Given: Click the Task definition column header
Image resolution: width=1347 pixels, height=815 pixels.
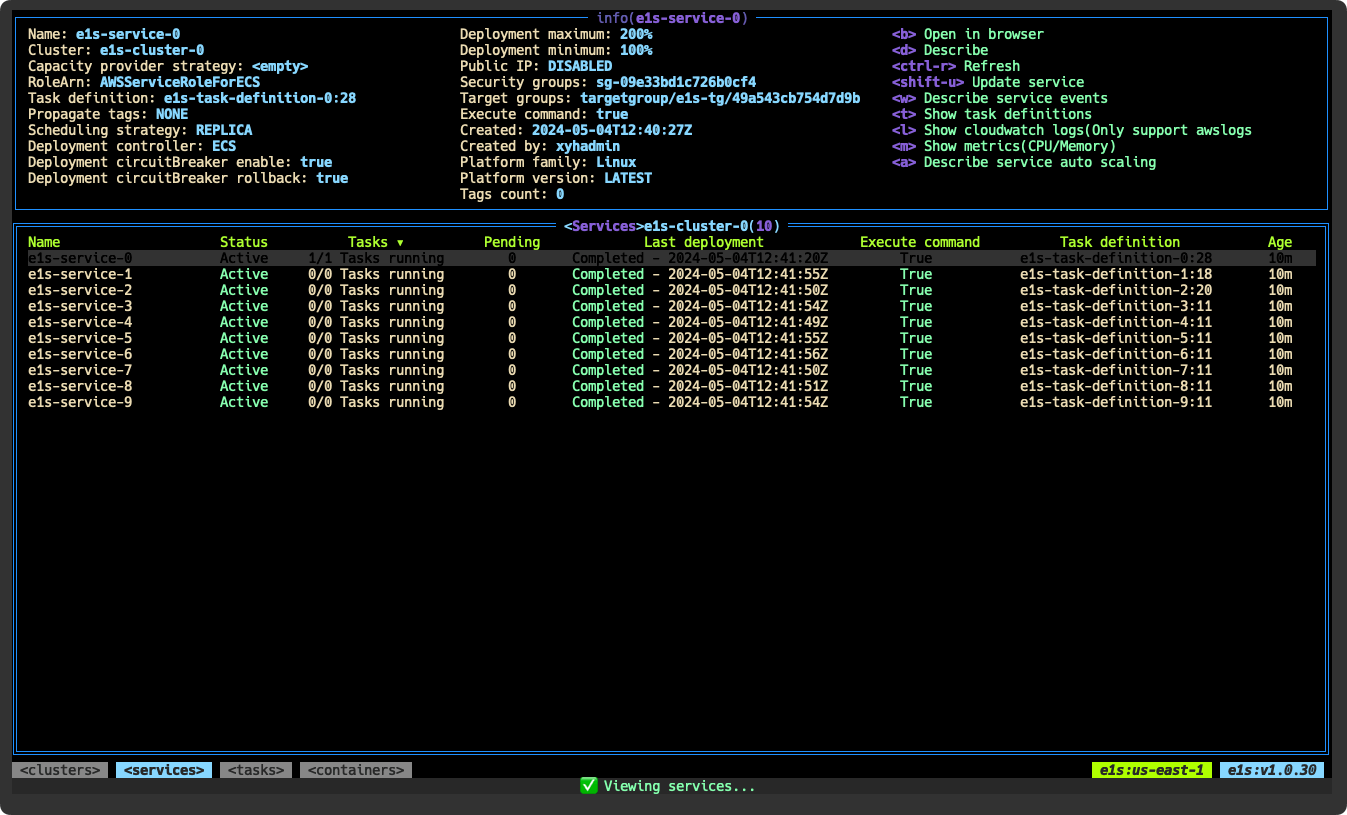Looking at the screenshot, I should [x=1120, y=242].
